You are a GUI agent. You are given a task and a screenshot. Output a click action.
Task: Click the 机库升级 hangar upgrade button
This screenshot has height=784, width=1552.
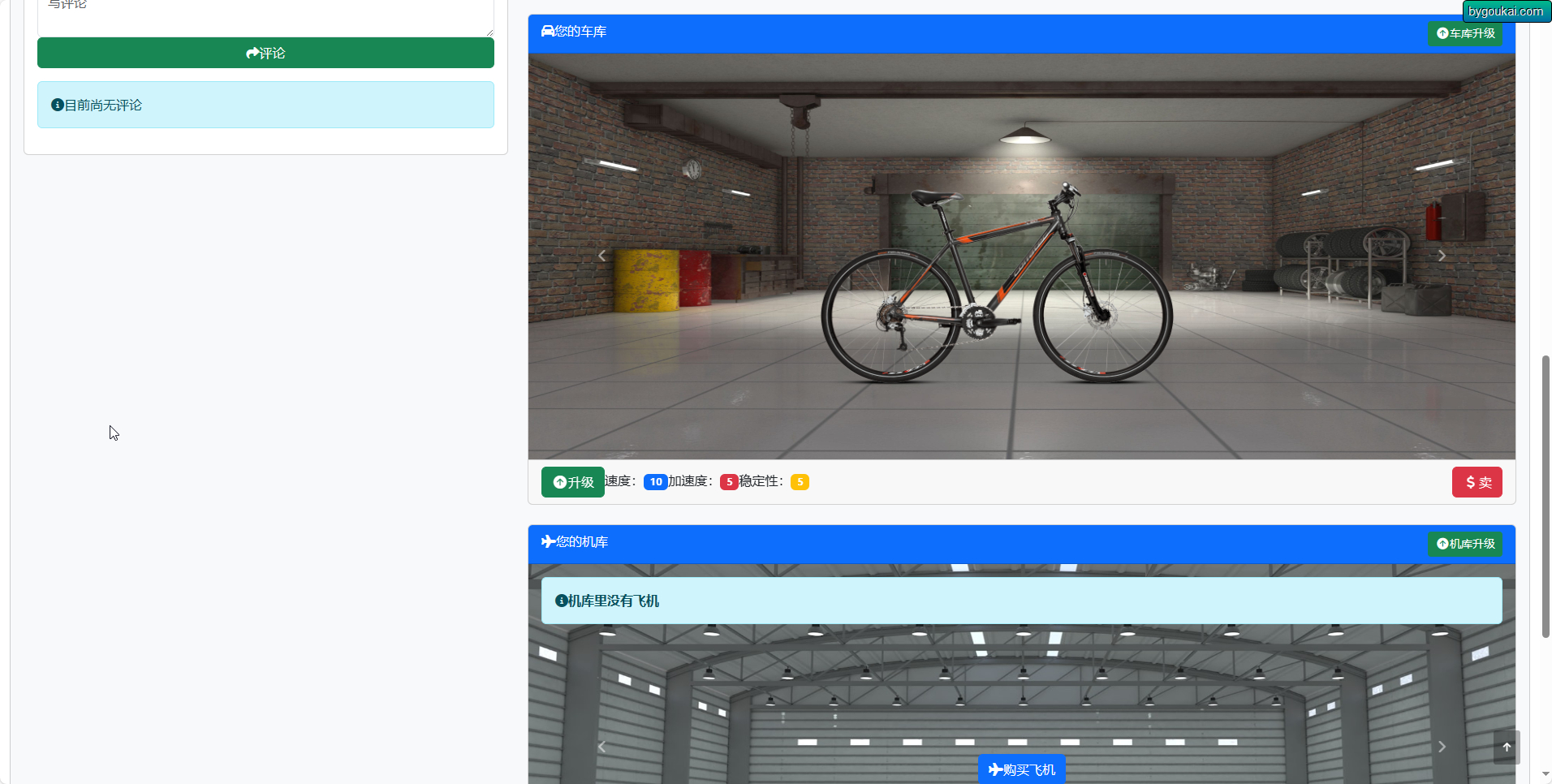pyautogui.click(x=1465, y=544)
